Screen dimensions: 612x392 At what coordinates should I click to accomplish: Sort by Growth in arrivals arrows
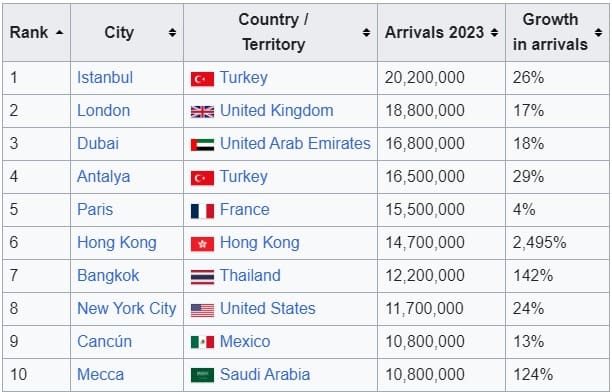click(598, 33)
